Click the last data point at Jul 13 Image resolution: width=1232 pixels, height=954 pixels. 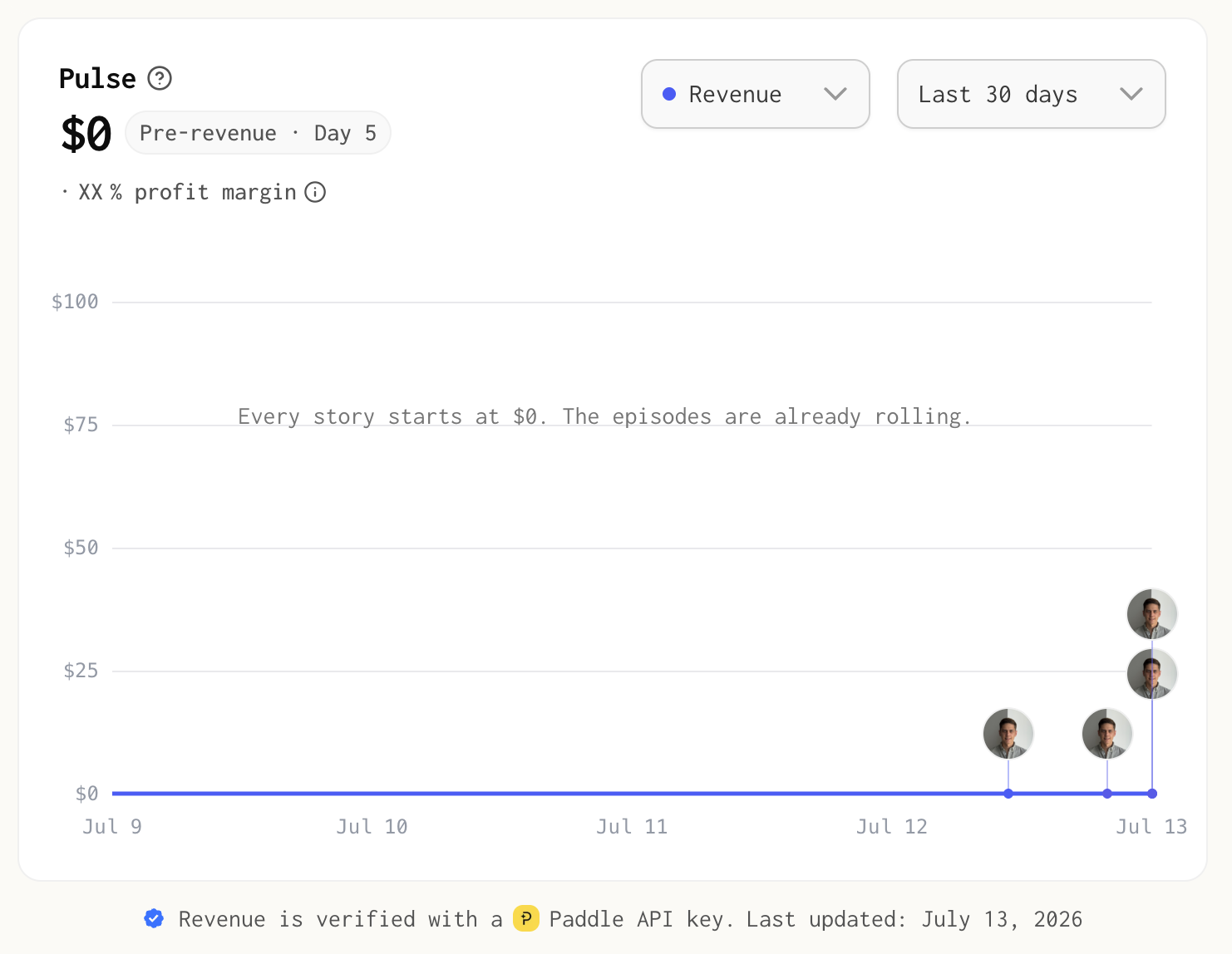point(1152,794)
